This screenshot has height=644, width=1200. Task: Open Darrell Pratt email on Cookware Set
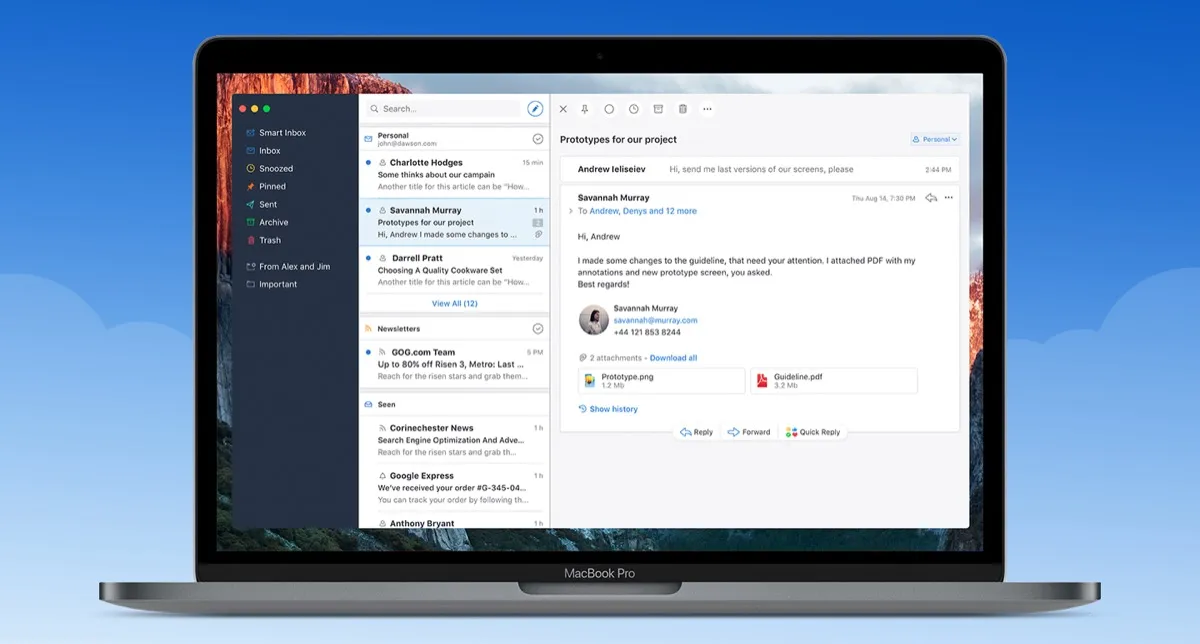[454, 270]
